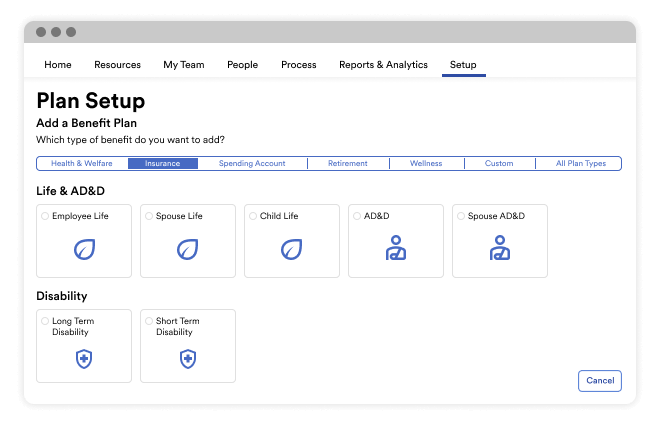Click the person icon in Spouse AD&D card
The image size is (660, 426).
pyautogui.click(x=500, y=250)
